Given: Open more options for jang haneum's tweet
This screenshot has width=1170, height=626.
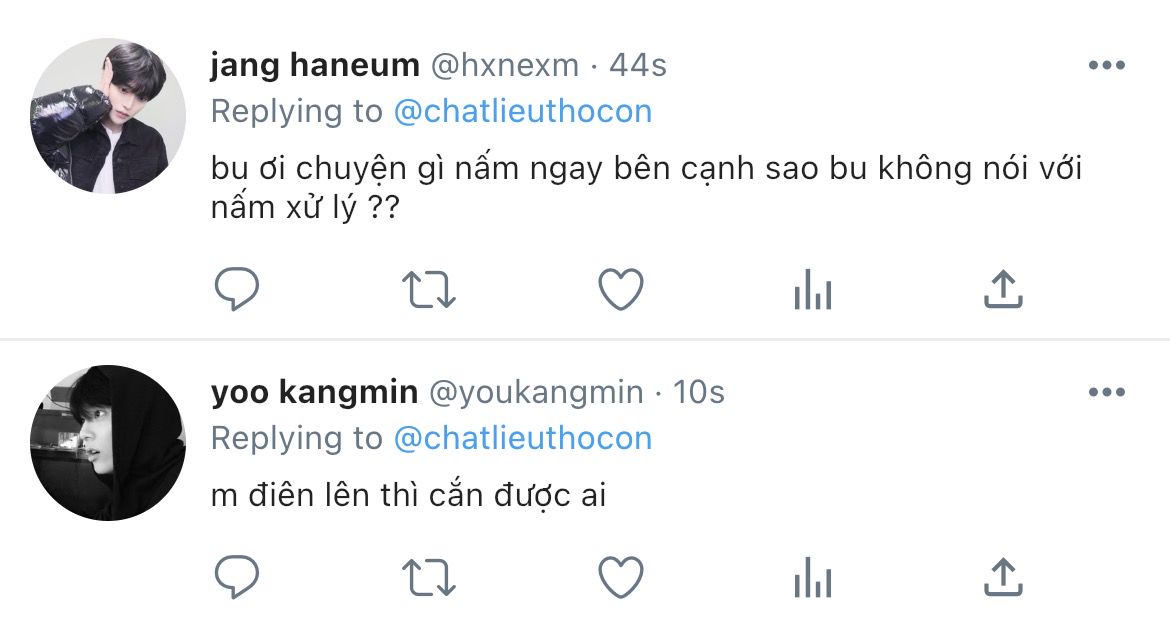Looking at the screenshot, I should (x=1106, y=66).
